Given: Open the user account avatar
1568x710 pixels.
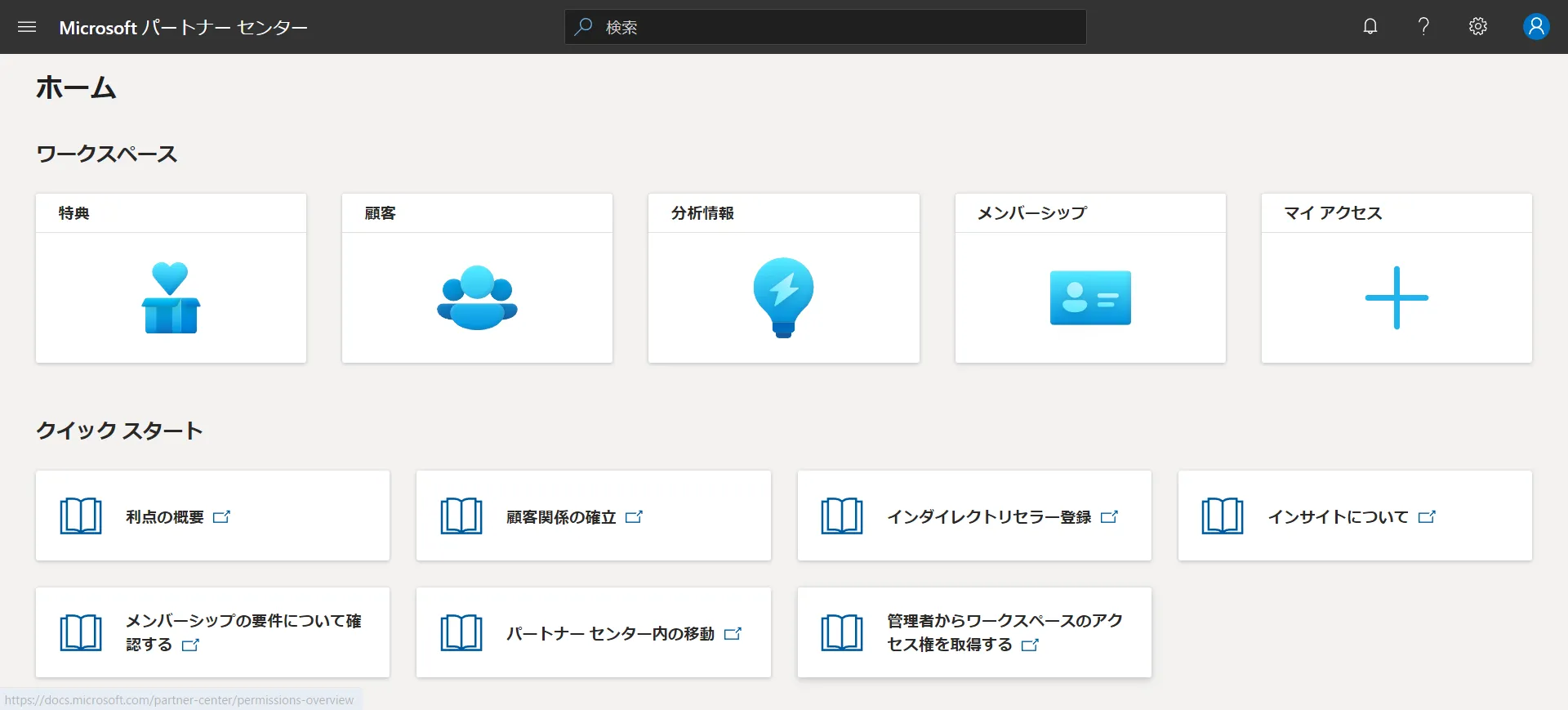Looking at the screenshot, I should tap(1536, 26).
